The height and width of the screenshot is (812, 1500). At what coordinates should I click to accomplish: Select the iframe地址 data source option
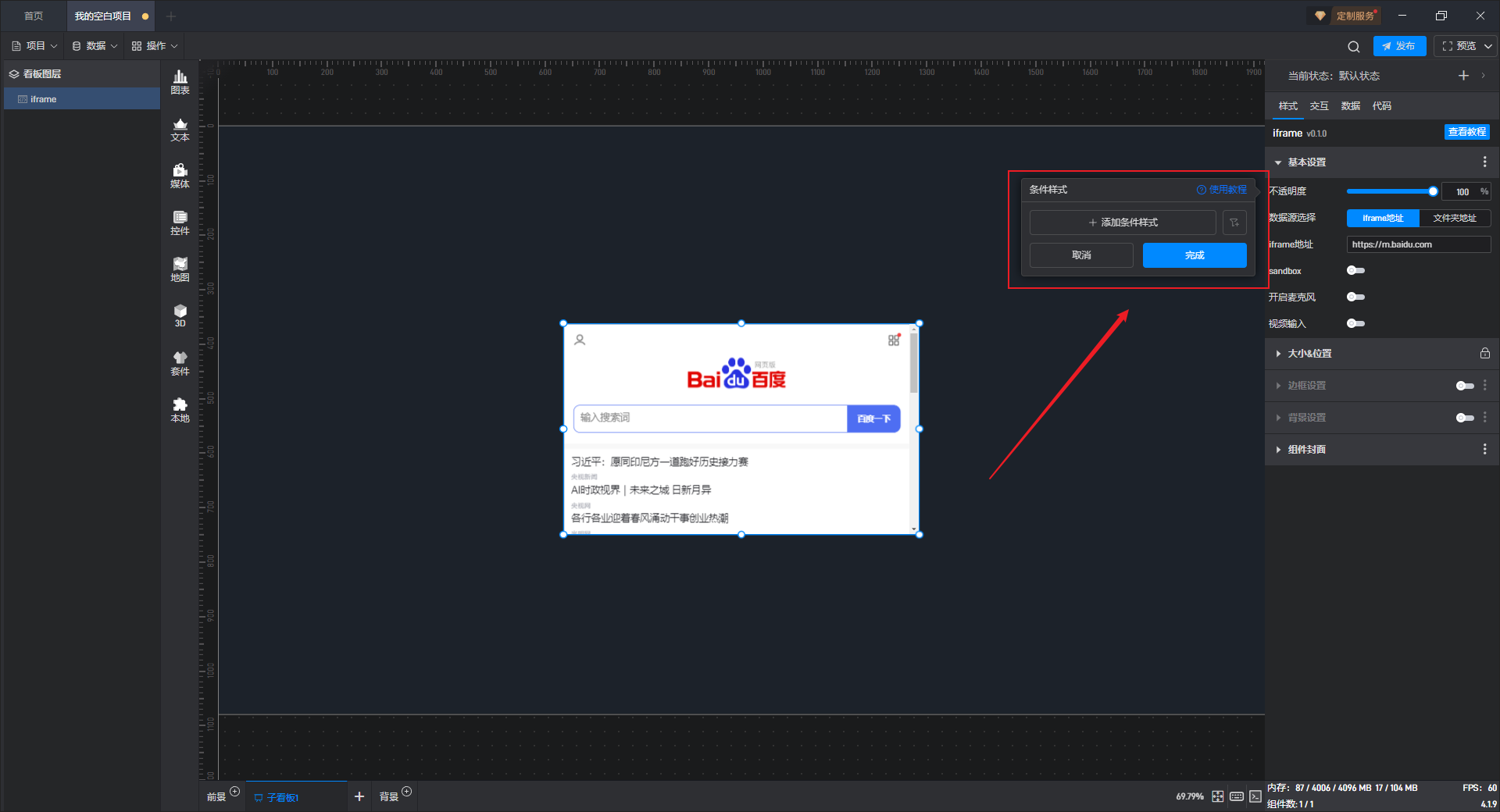[x=1383, y=218]
